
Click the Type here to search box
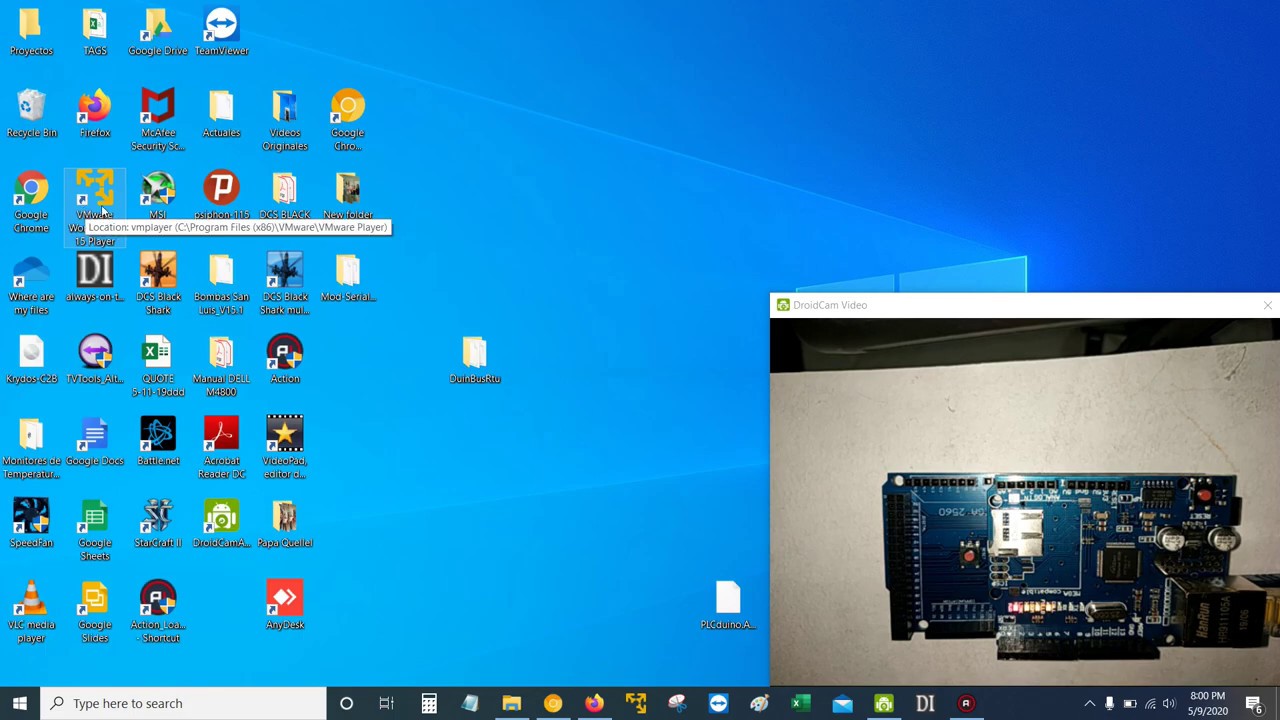(184, 703)
